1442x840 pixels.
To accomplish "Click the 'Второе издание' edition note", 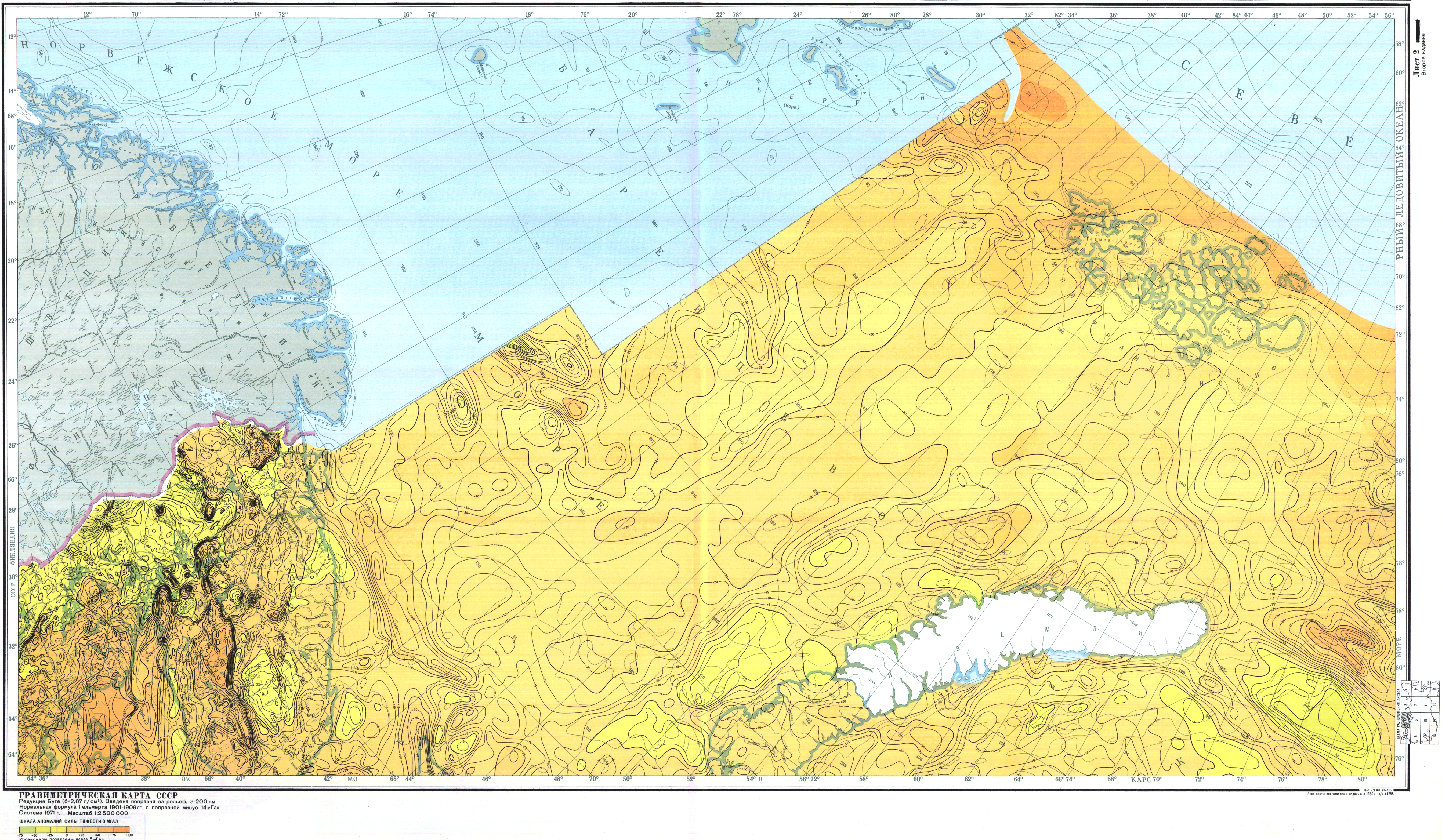I will tap(1424, 54).
